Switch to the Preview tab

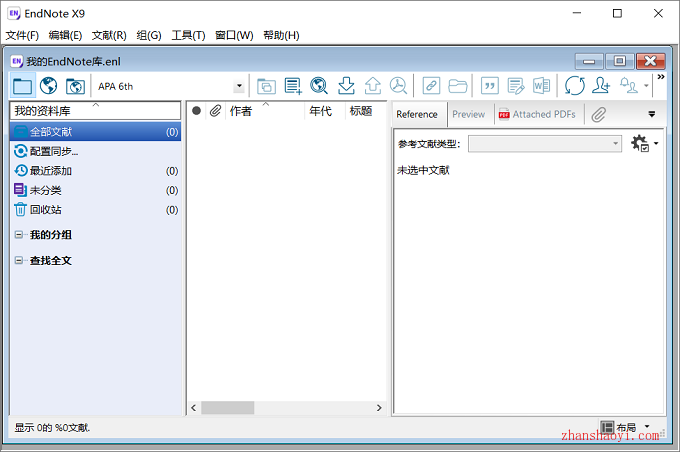[x=468, y=114]
